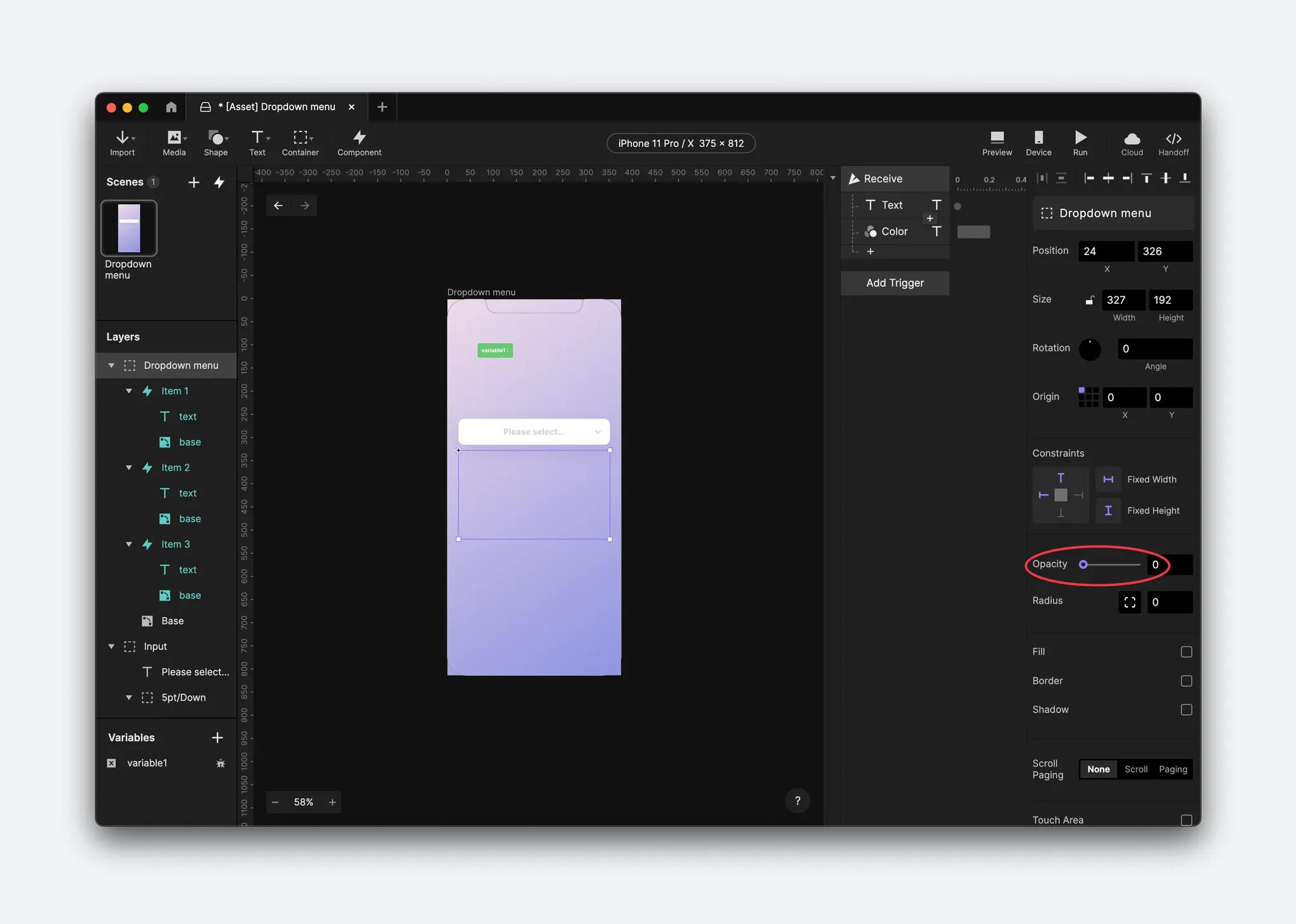The width and height of the screenshot is (1296, 924).
Task: Select the Shape tool
Action: pos(216,143)
